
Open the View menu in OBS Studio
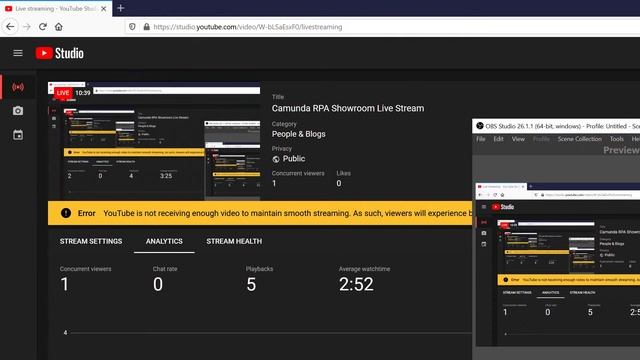point(518,139)
